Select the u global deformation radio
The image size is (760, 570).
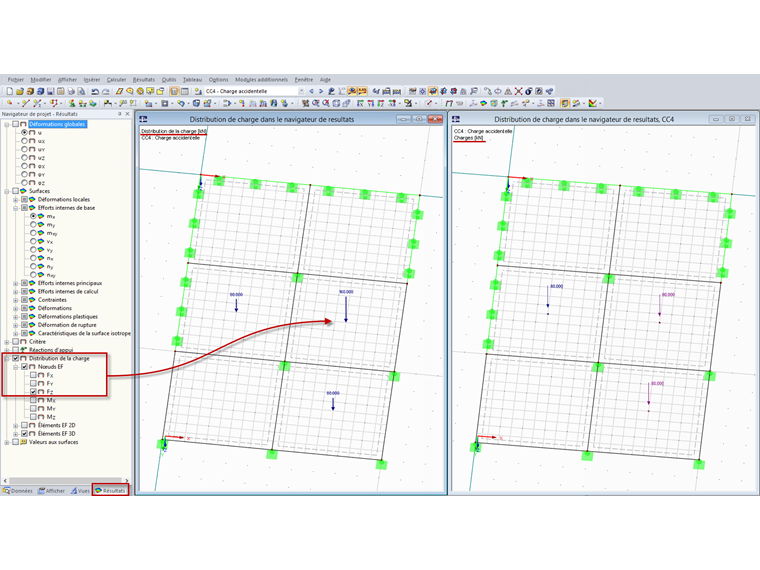(24, 132)
